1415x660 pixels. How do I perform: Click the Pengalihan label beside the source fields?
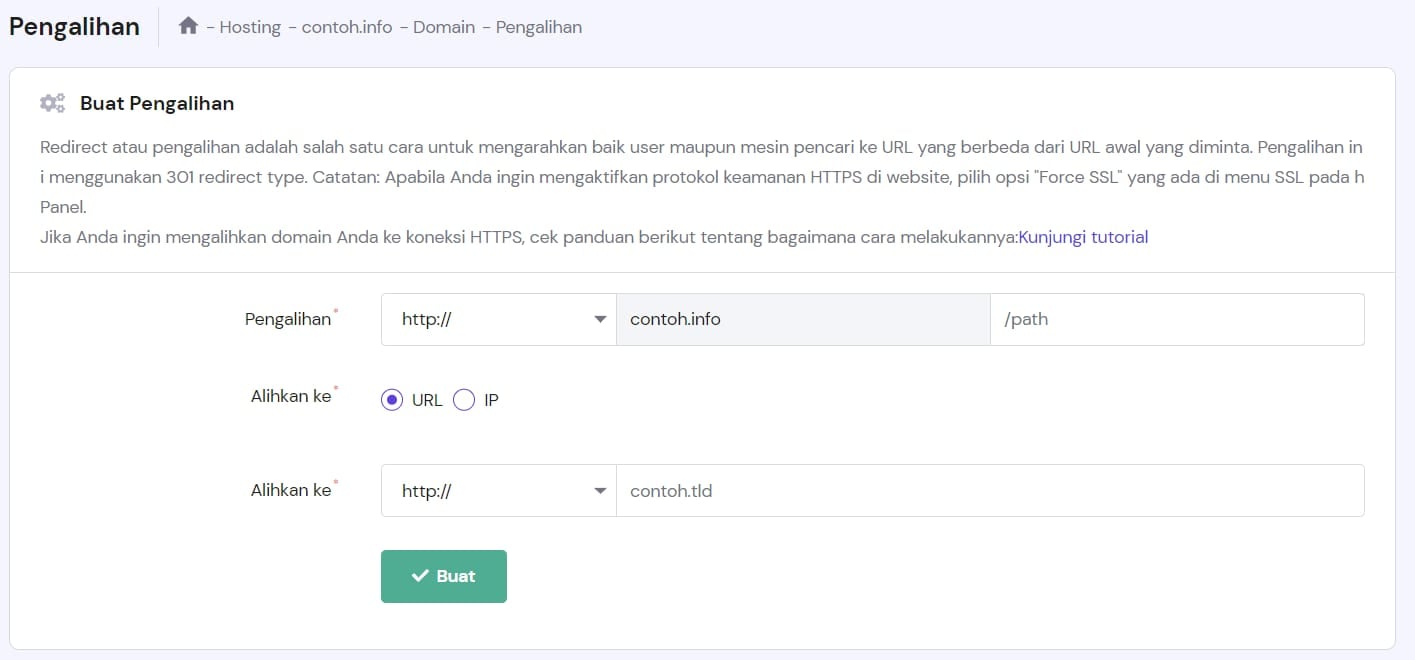tap(288, 319)
